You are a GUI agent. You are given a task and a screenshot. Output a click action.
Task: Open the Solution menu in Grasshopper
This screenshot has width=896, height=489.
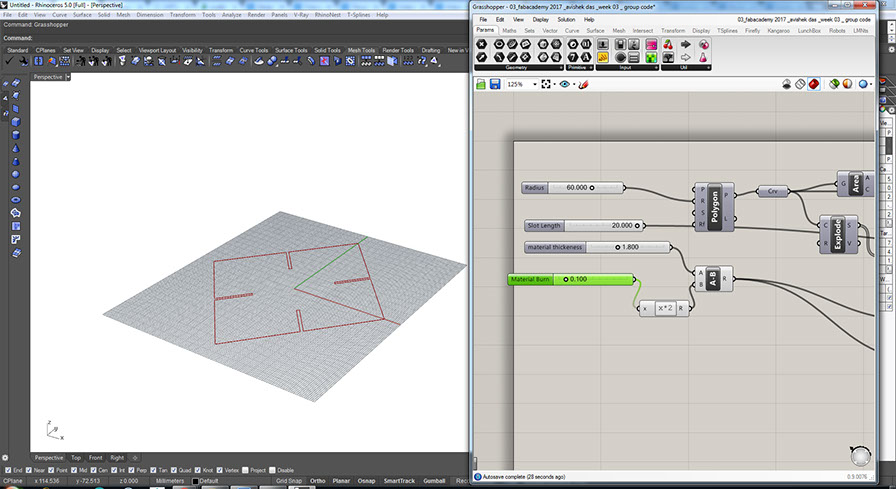click(x=566, y=19)
